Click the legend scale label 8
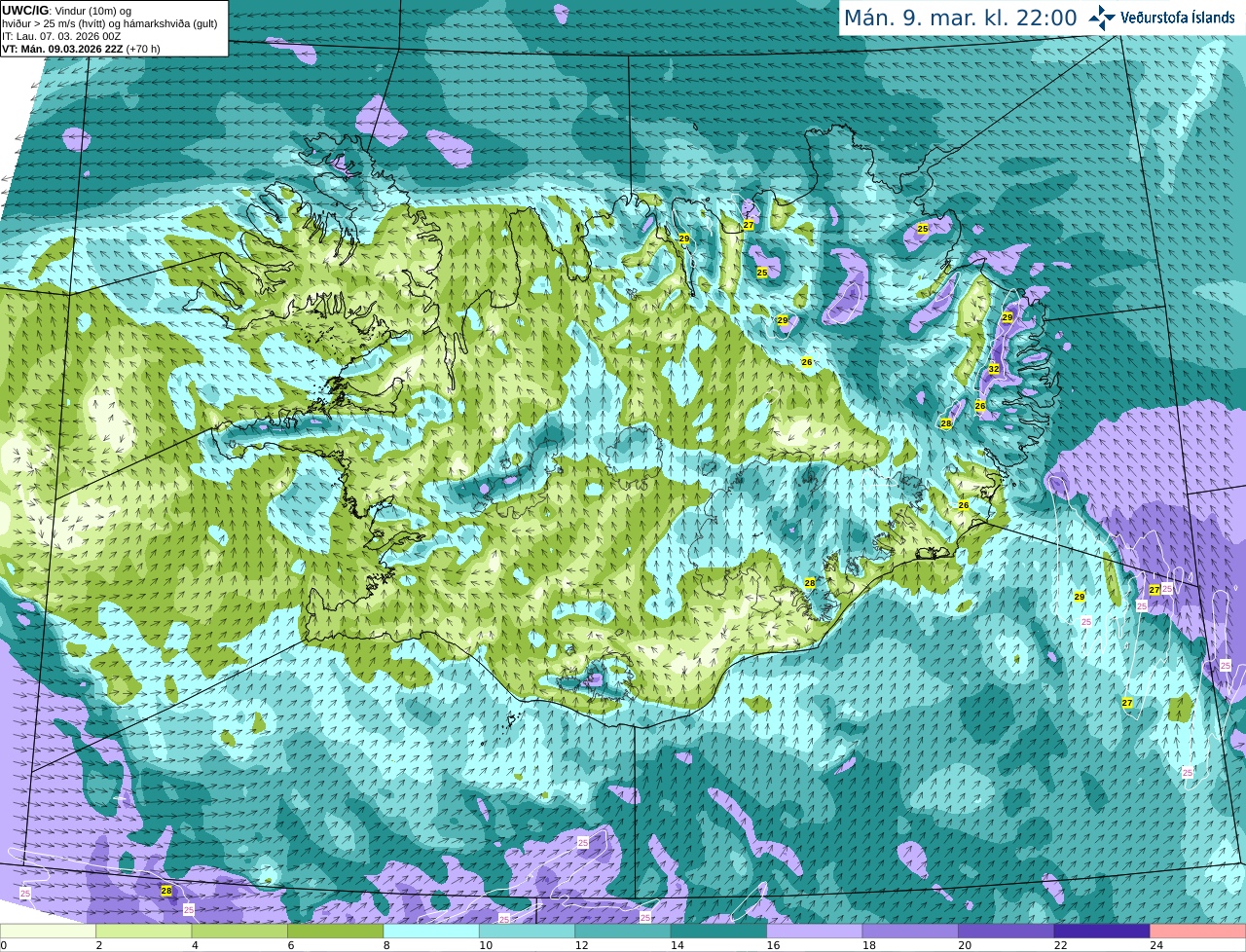Viewport: 1246px width, 952px height. (x=388, y=945)
